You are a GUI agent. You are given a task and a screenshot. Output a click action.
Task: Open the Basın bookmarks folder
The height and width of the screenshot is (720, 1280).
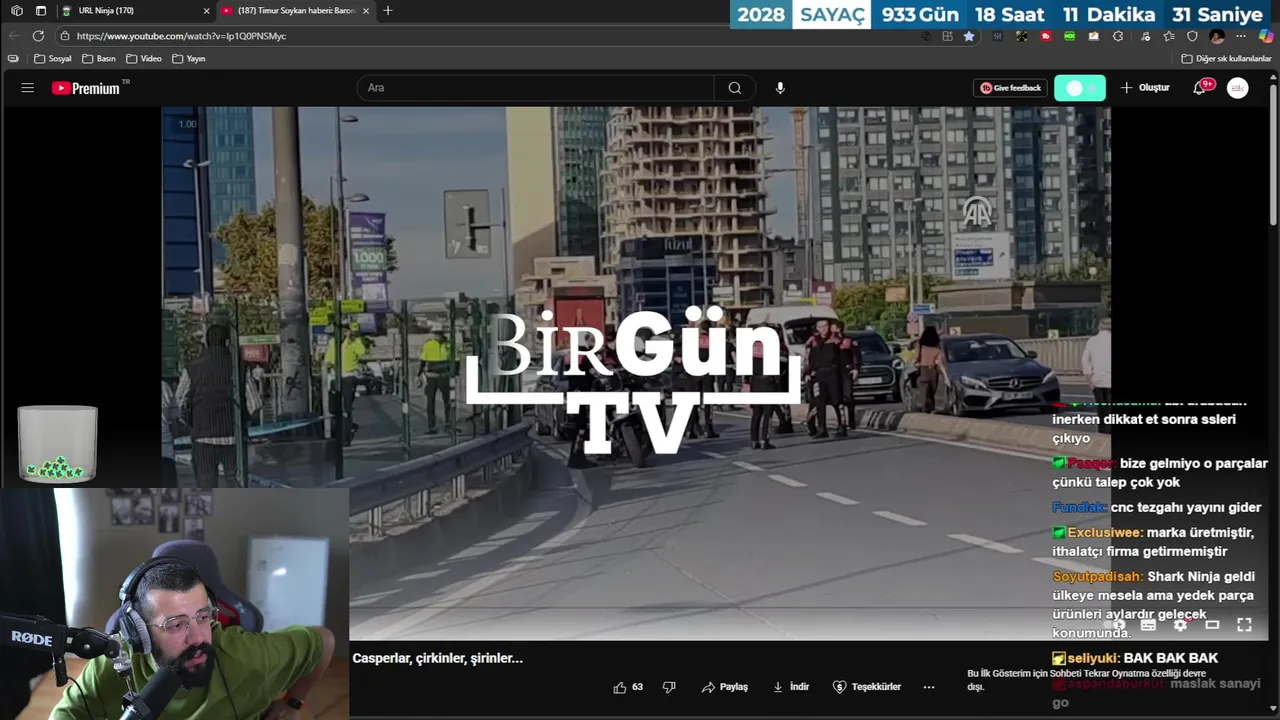tap(98, 59)
